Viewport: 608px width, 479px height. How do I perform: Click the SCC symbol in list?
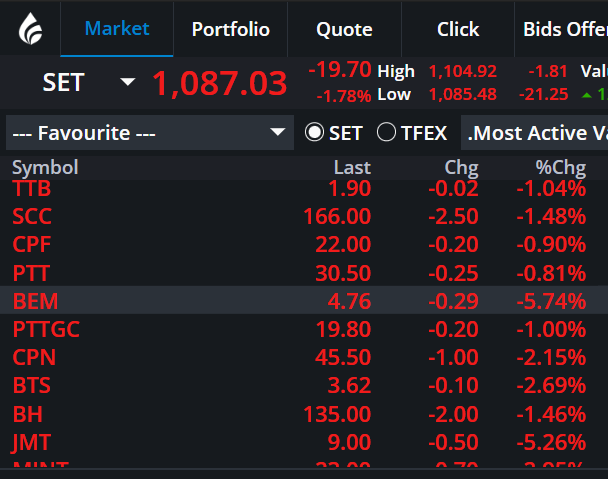click(x=32, y=216)
